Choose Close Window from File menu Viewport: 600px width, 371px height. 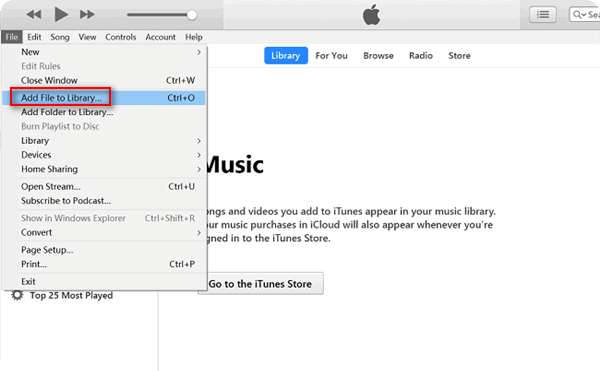point(104,80)
